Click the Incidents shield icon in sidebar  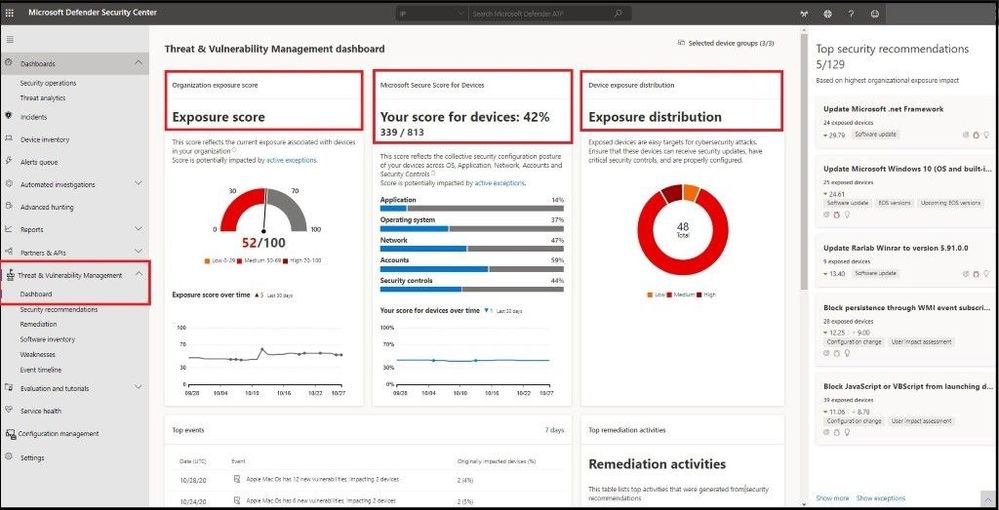[9, 116]
